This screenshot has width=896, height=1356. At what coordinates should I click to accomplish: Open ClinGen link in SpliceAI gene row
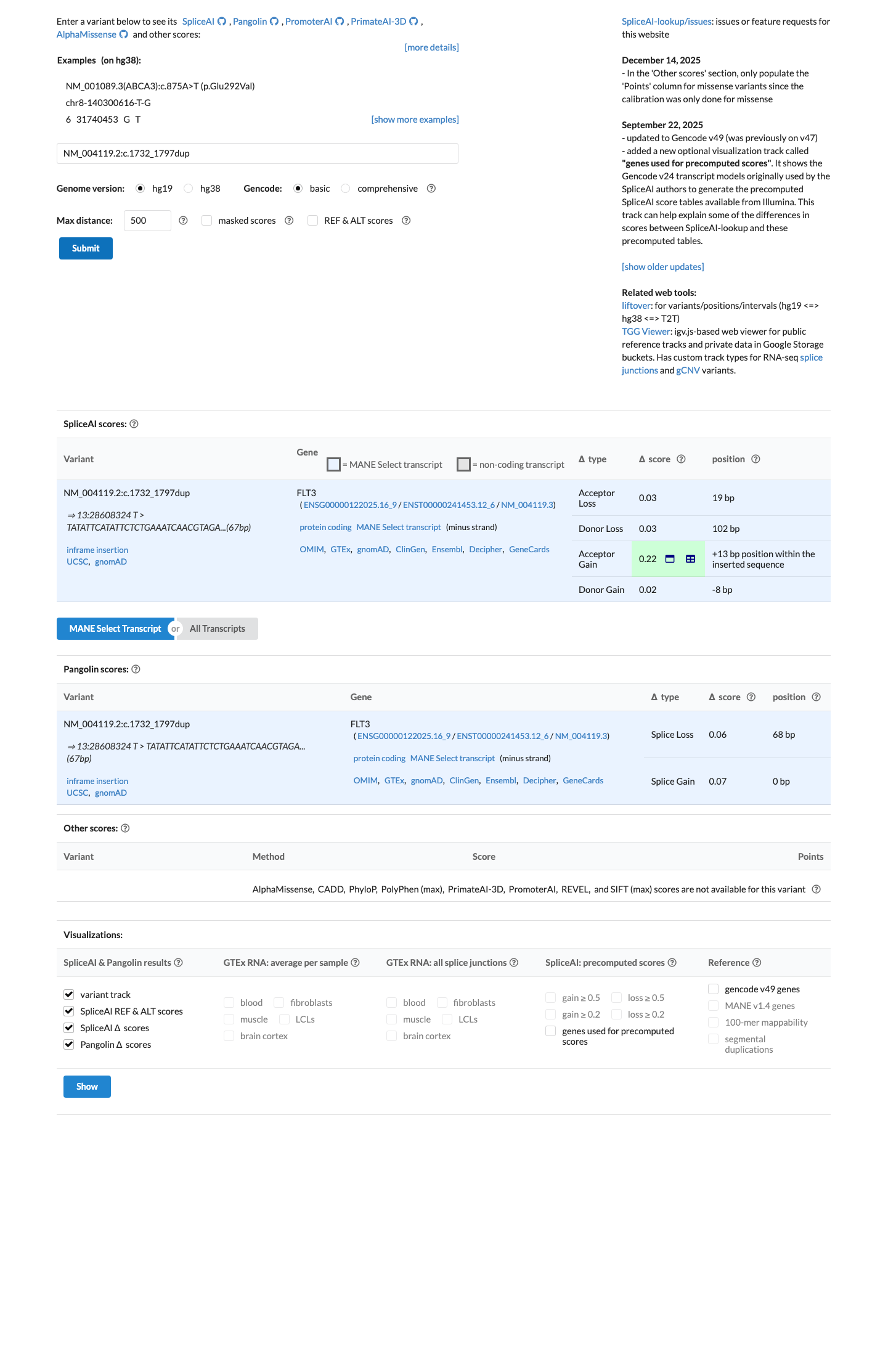(x=410, y=549)
